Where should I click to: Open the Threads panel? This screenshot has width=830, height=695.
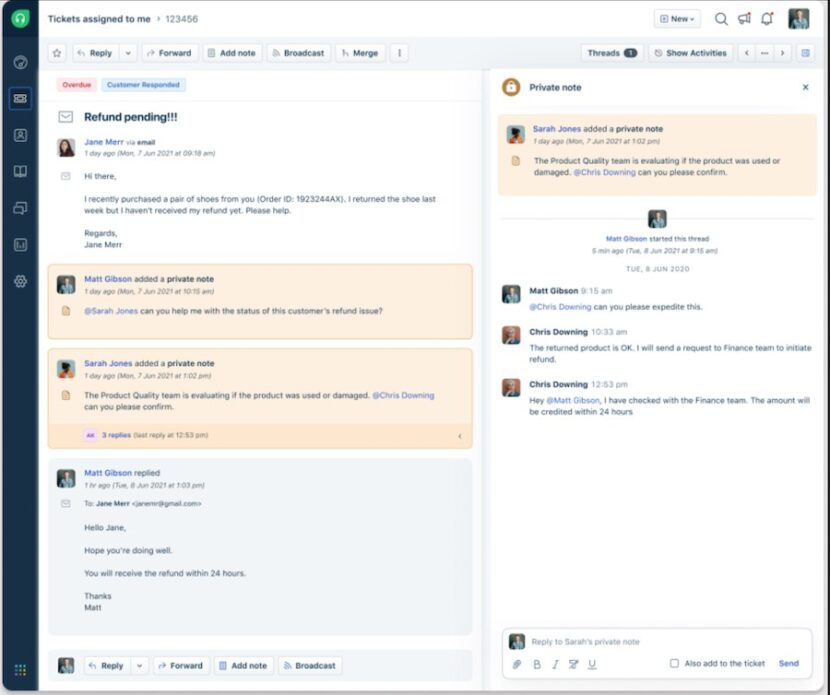tap(611, 52)
